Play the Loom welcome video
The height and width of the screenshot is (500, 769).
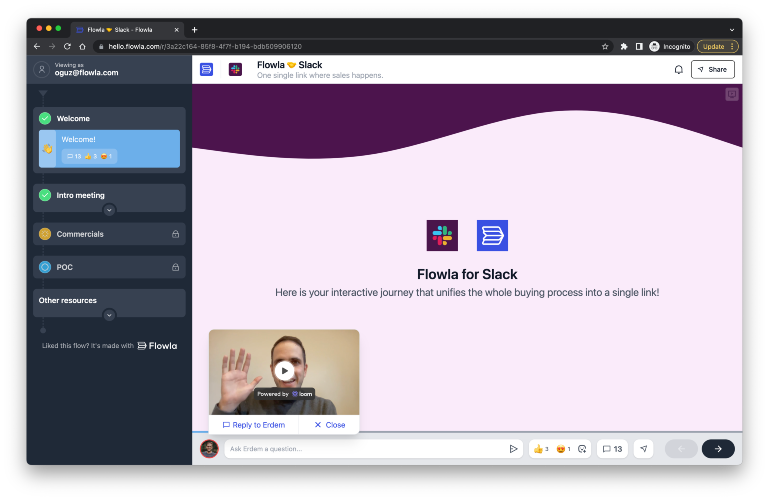pos(284,371)
